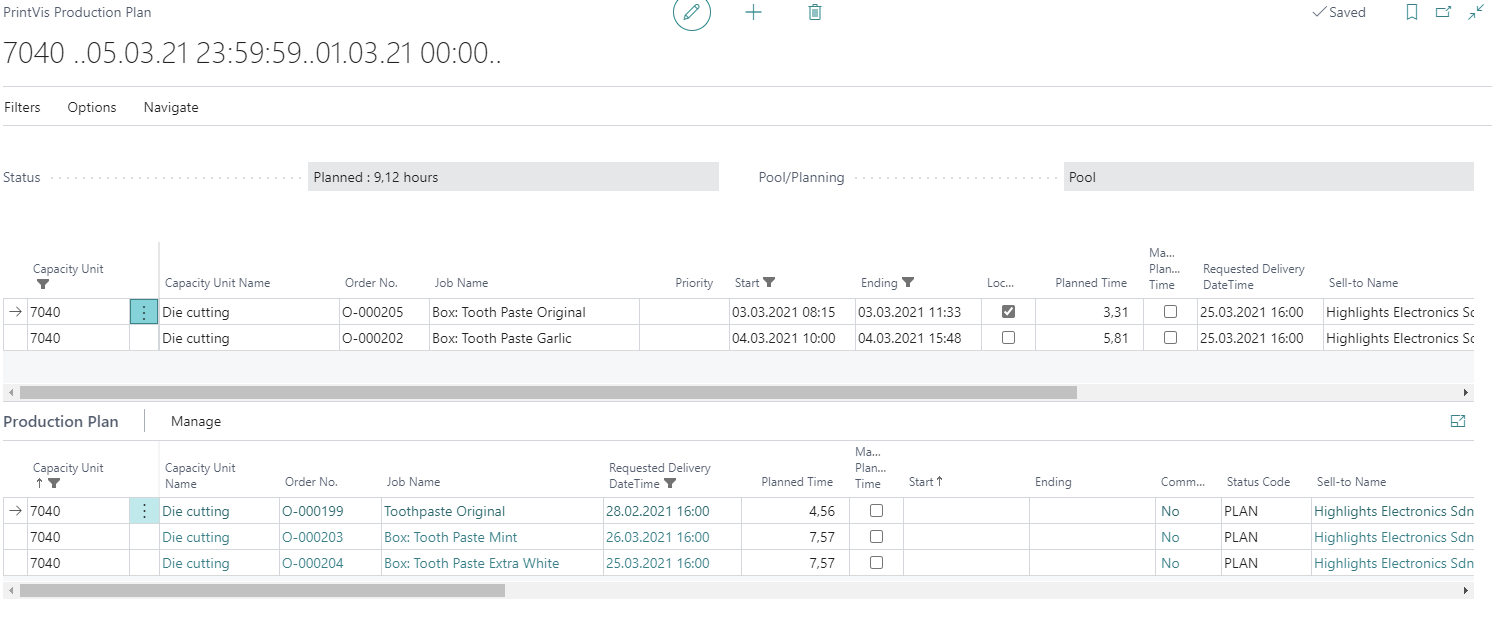The width and height of the screenshot is (1508, 617).
Task: Click the lower Sell-to Name column header
Action: [x=1352, y=482]
